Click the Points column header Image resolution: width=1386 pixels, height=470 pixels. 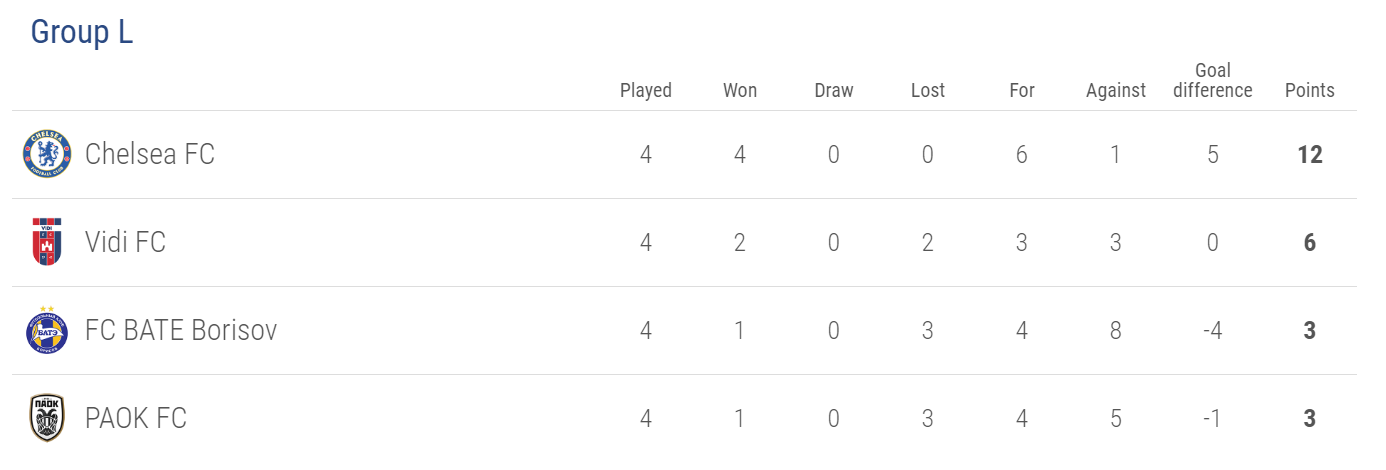click(1310, 90)
